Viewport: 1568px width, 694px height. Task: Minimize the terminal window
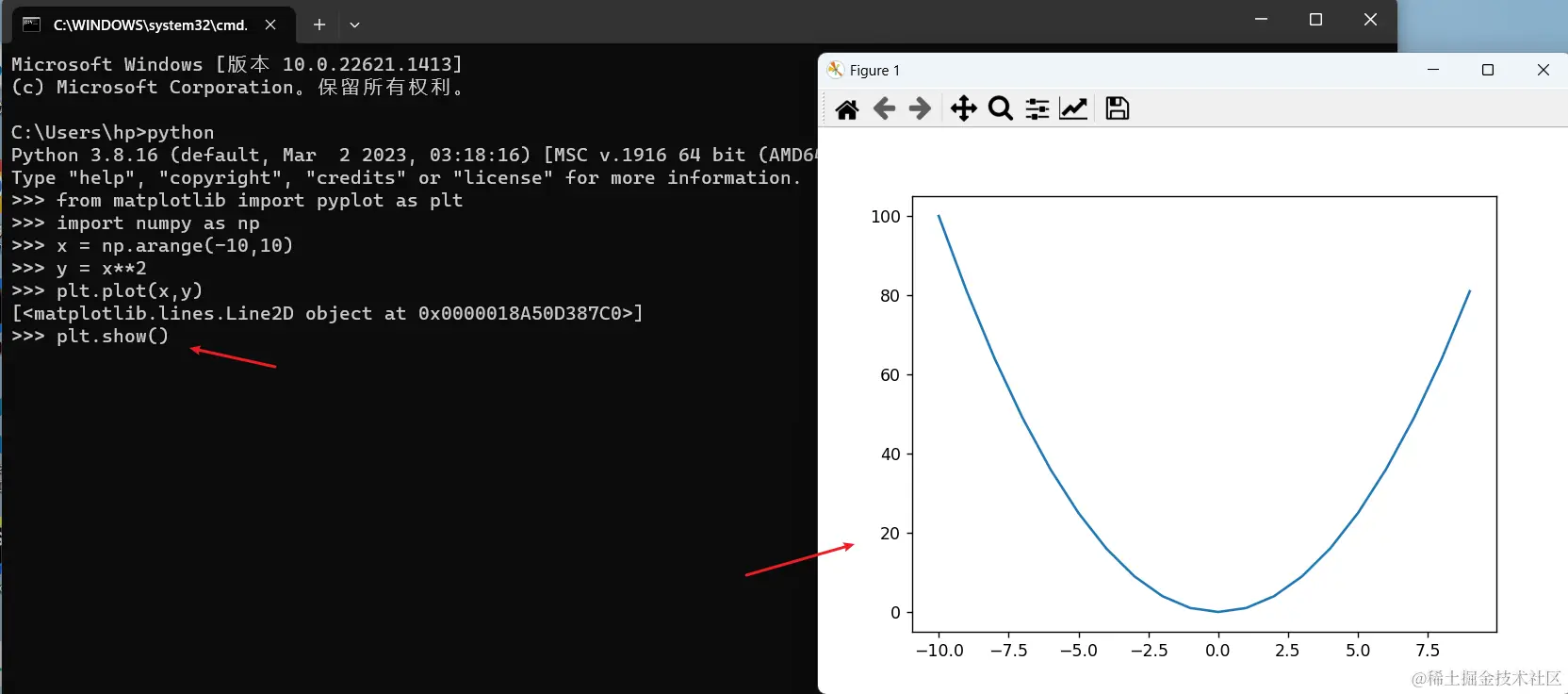(1261, 19)
